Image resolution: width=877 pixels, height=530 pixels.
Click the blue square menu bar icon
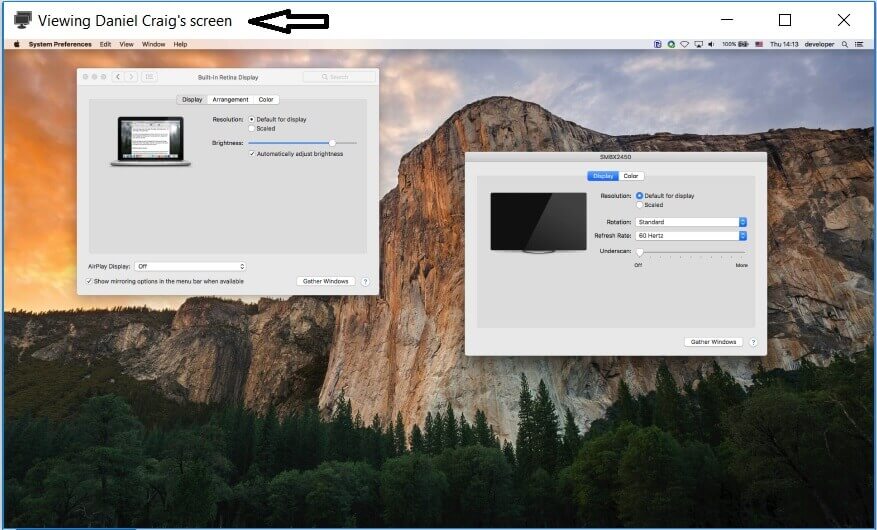[x=658, y=44]
